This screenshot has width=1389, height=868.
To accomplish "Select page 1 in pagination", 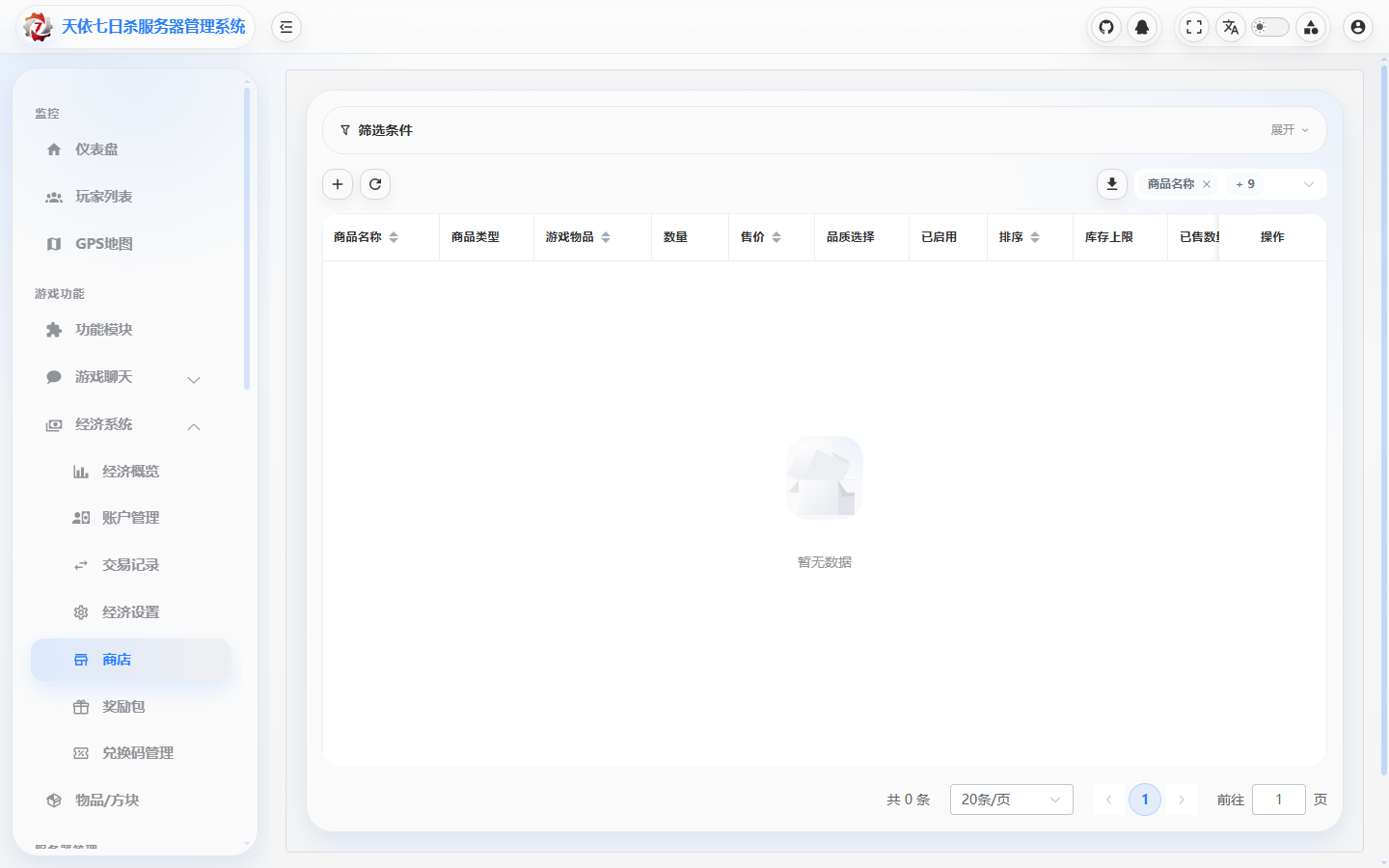I will coord(1145,800).
